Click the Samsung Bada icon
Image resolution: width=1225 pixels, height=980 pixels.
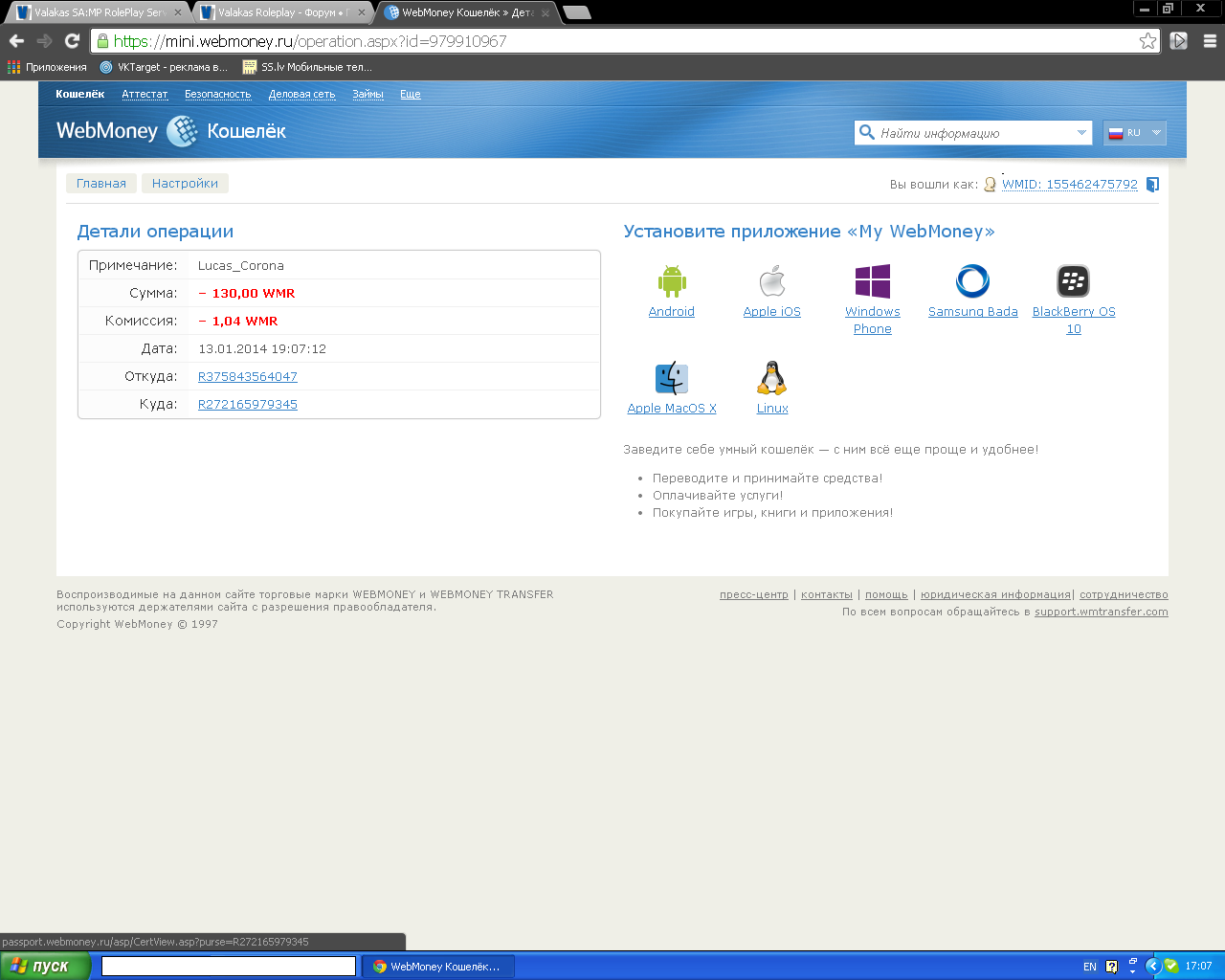(972, 281)
